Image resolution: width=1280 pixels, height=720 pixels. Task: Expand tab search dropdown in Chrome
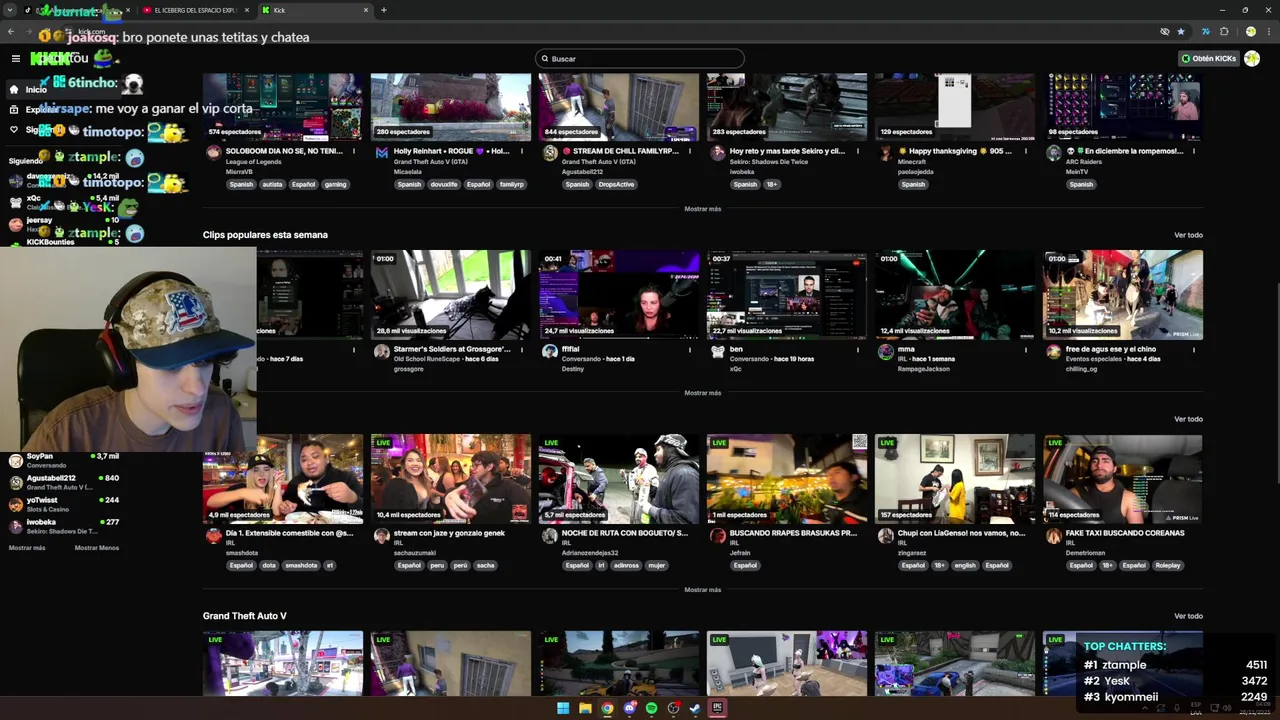[10, 10]
